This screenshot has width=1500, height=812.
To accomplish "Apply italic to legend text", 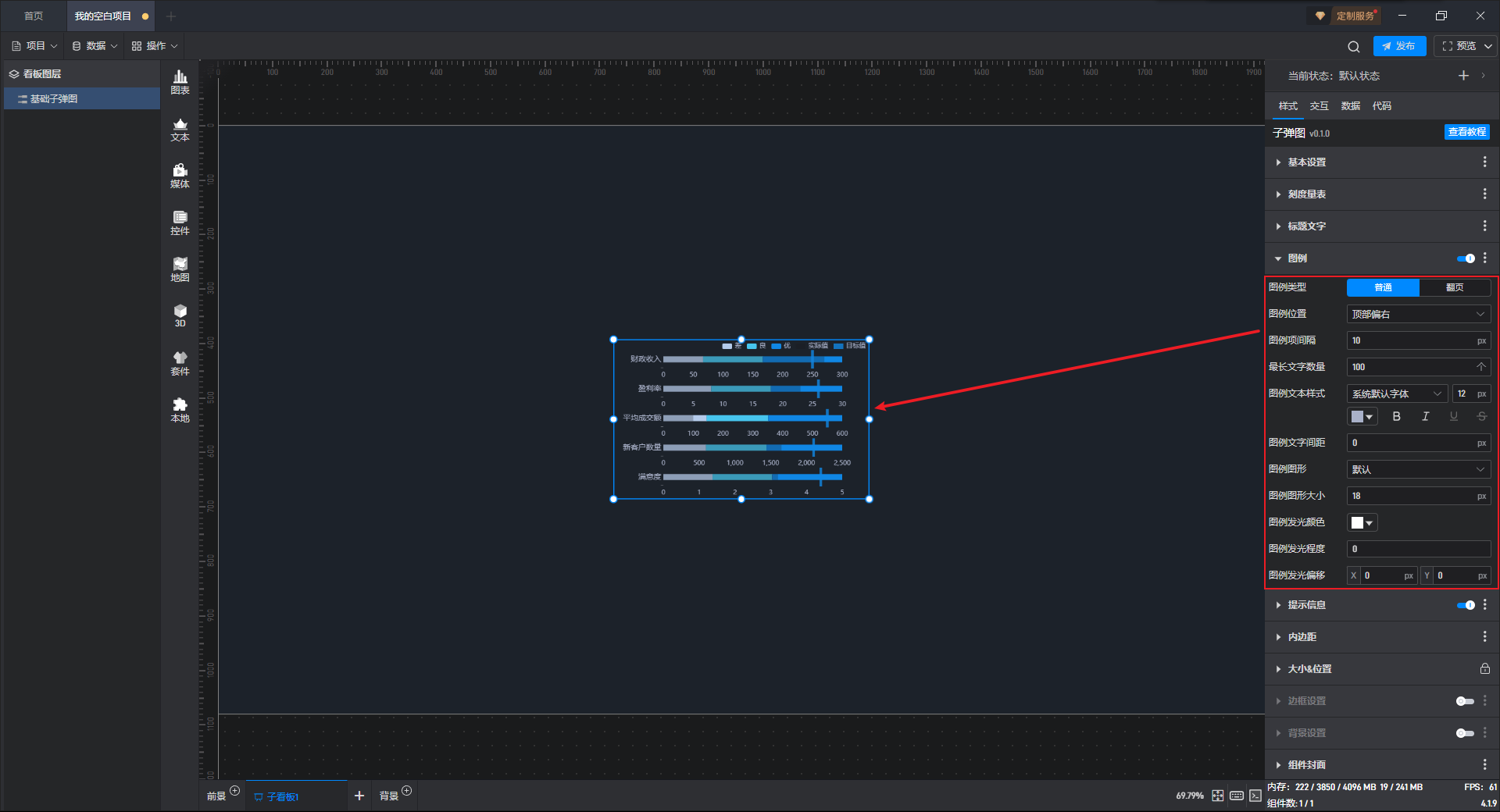I will (1425, 416).
